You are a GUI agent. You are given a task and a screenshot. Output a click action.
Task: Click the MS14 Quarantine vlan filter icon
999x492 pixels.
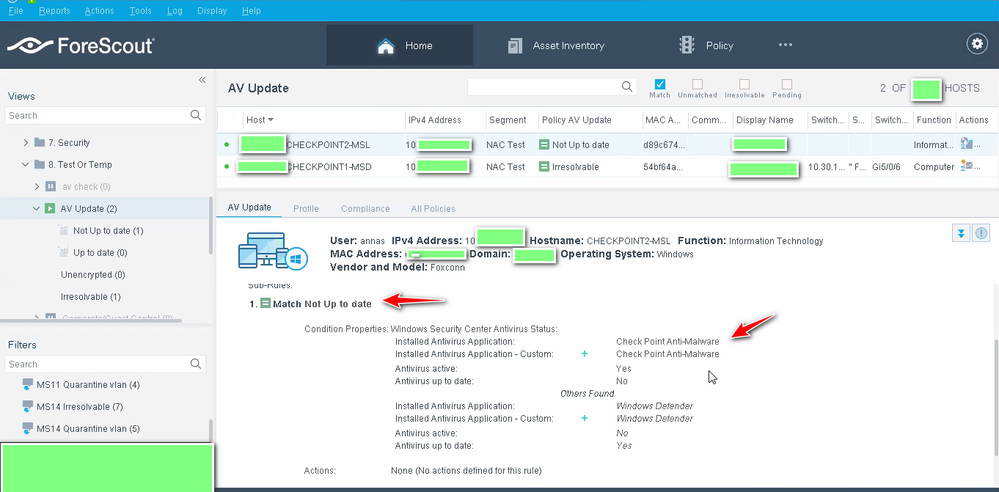coord(27,428)
